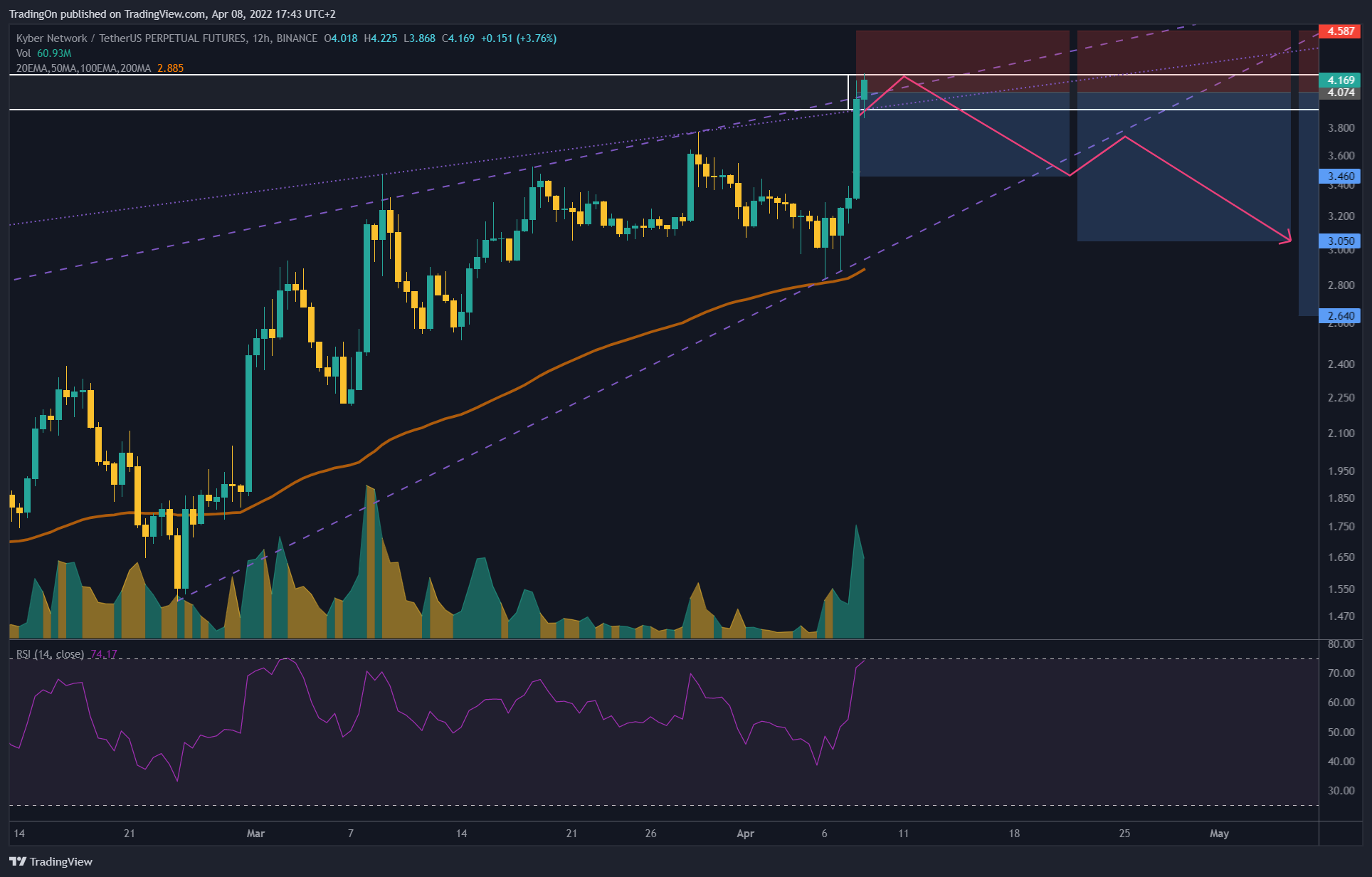Click the 7 date label on the time axis
Screen dimensions: 1372x877
point(351,834)
